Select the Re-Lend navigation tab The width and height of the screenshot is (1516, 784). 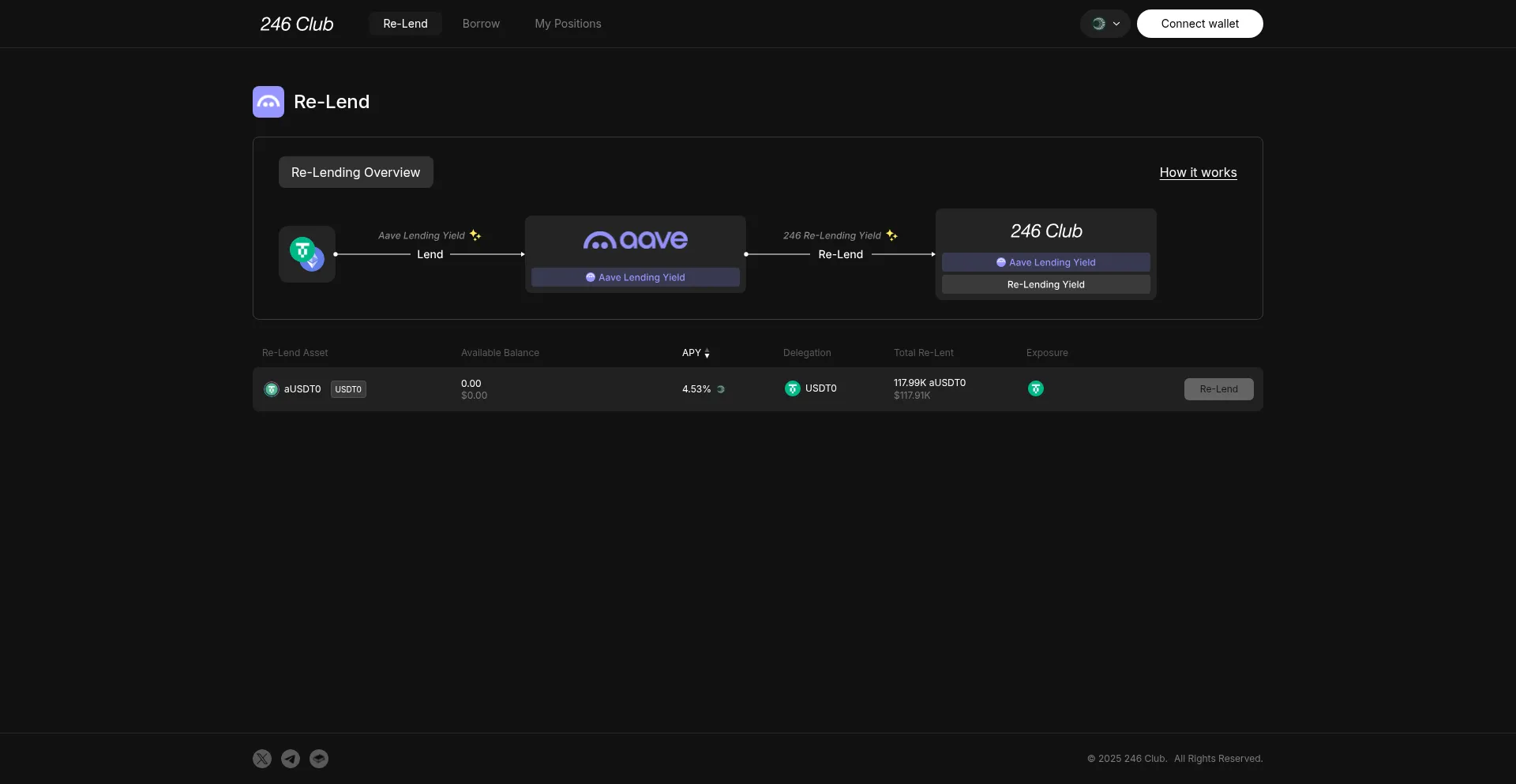click(405, 24)
